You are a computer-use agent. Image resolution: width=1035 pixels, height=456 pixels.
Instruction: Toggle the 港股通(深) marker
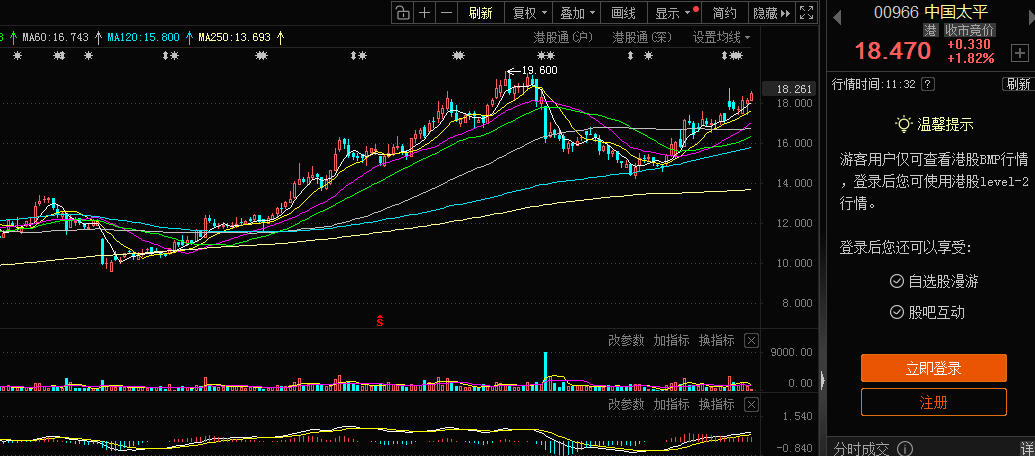[644, 37]
